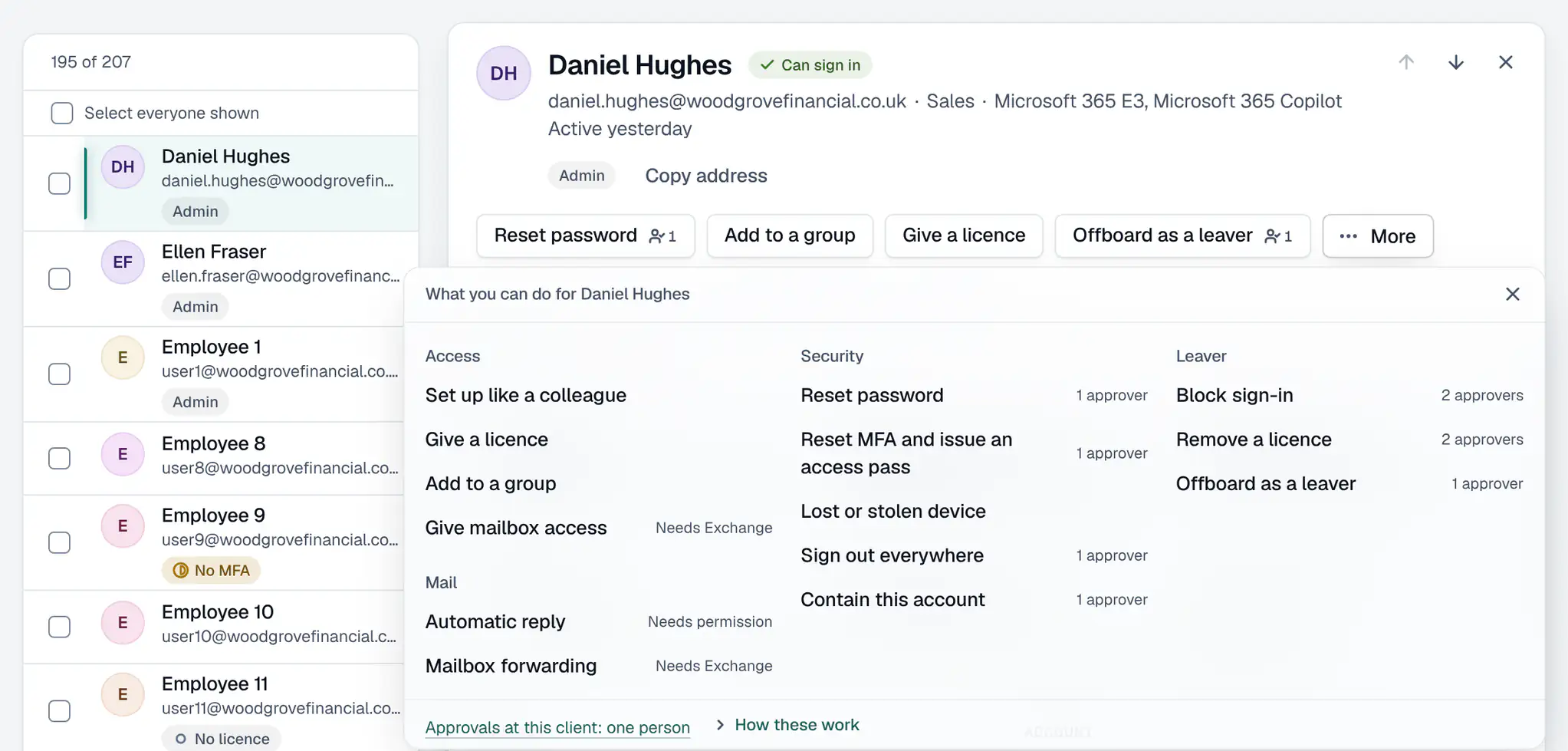Viewport: 1568px width, 751px height.
Task: Click Ellen Fraser's EF avatar
Action: [123, 262]
